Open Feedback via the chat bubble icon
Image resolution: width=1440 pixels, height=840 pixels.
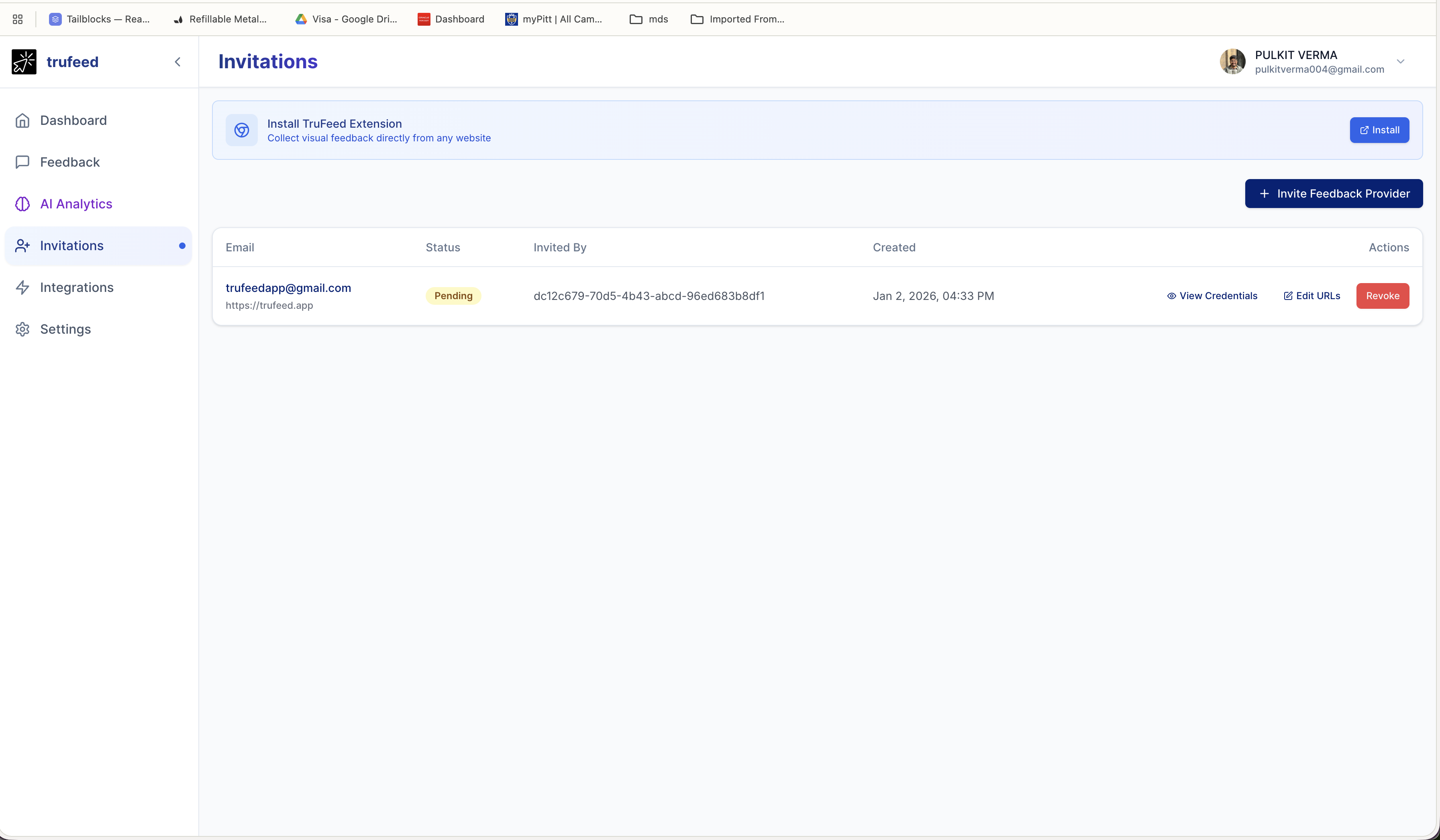click(22, 162)
